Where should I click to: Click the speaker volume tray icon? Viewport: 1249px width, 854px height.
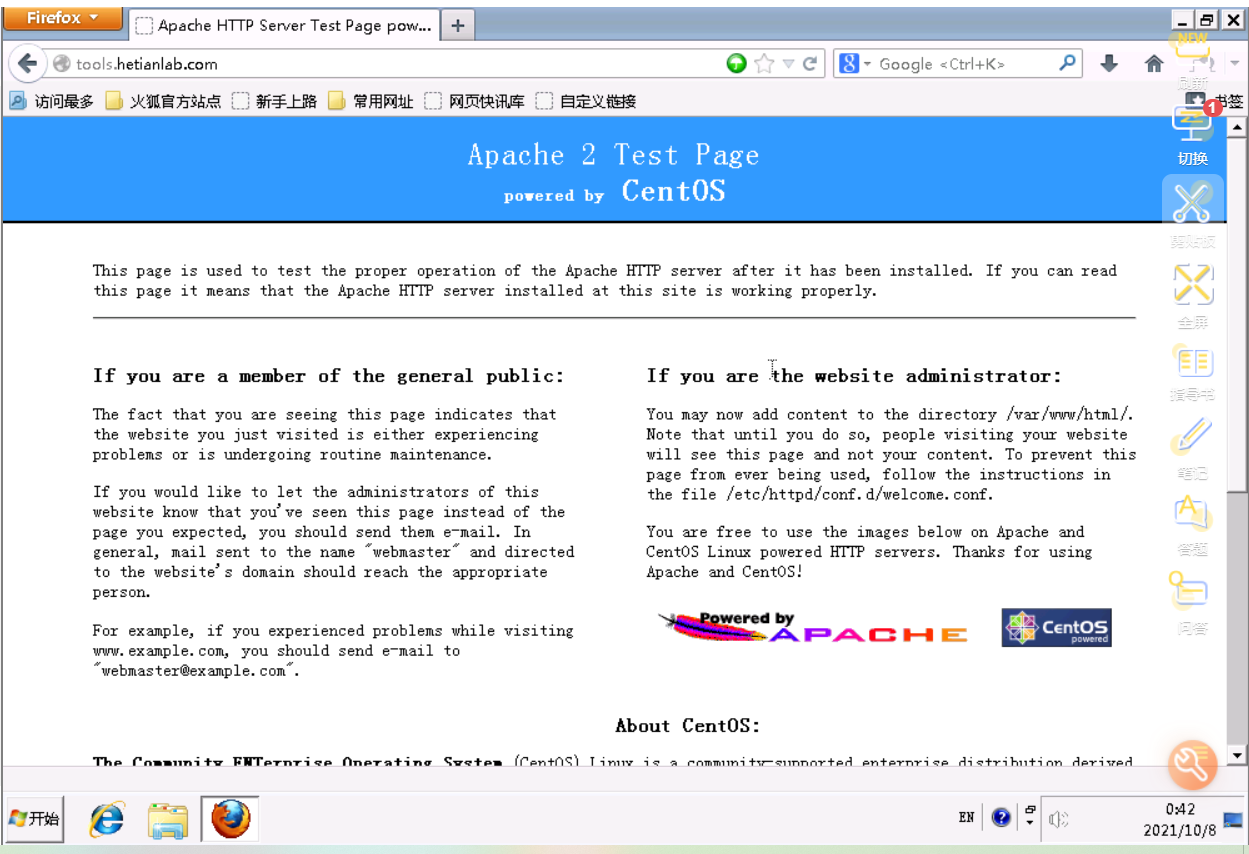click(1058, 820)
